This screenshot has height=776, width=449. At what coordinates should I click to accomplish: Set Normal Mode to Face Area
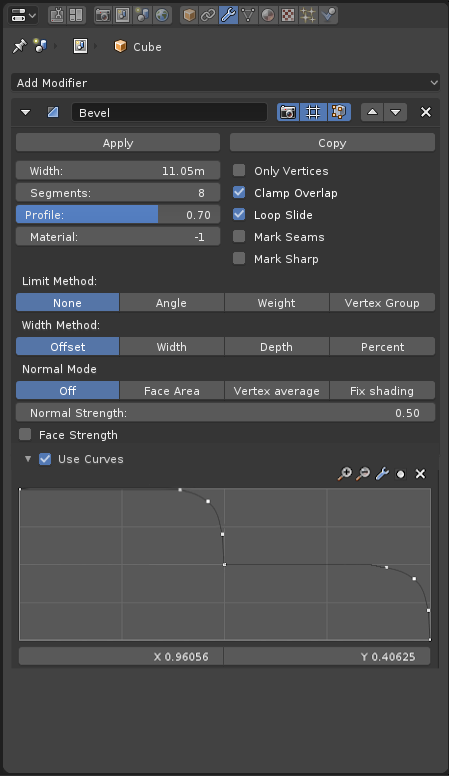(x=172, y=390)
